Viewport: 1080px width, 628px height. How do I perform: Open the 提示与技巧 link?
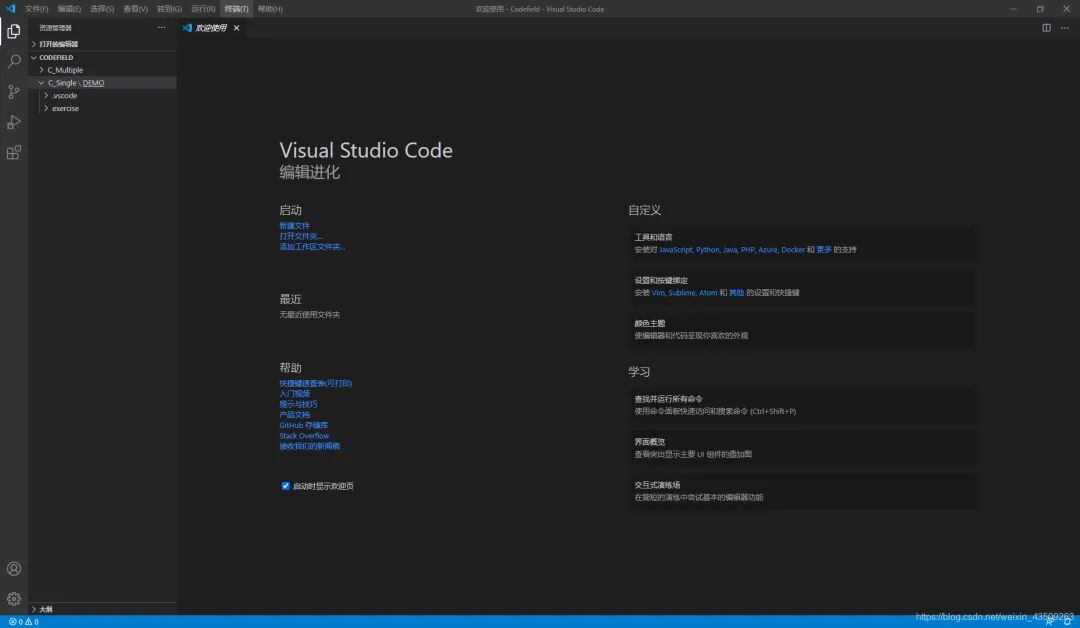(x=298, y=404)
